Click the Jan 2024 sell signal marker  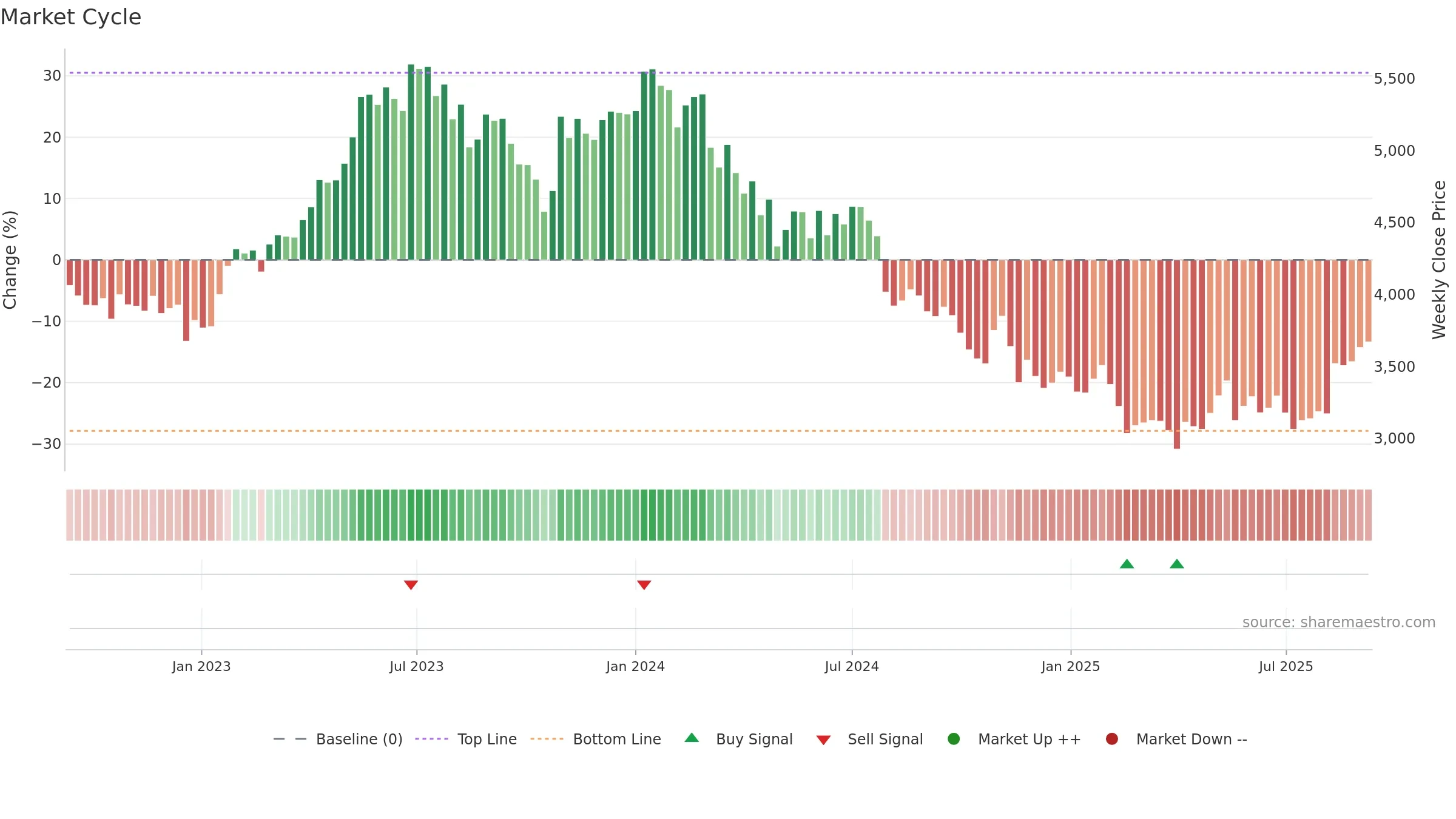[x=644, y=585]
